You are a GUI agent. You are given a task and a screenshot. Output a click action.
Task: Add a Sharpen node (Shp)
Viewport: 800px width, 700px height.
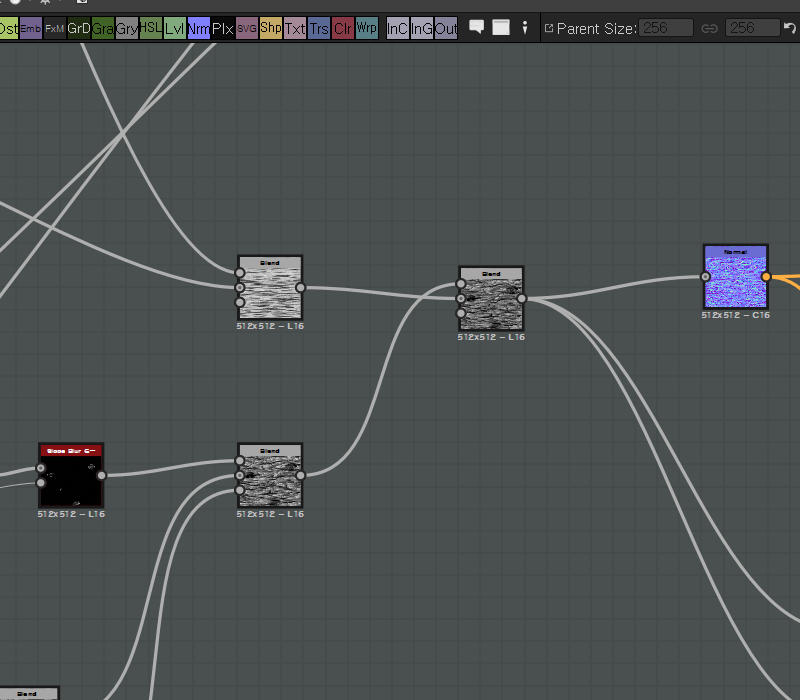[271, 28]
